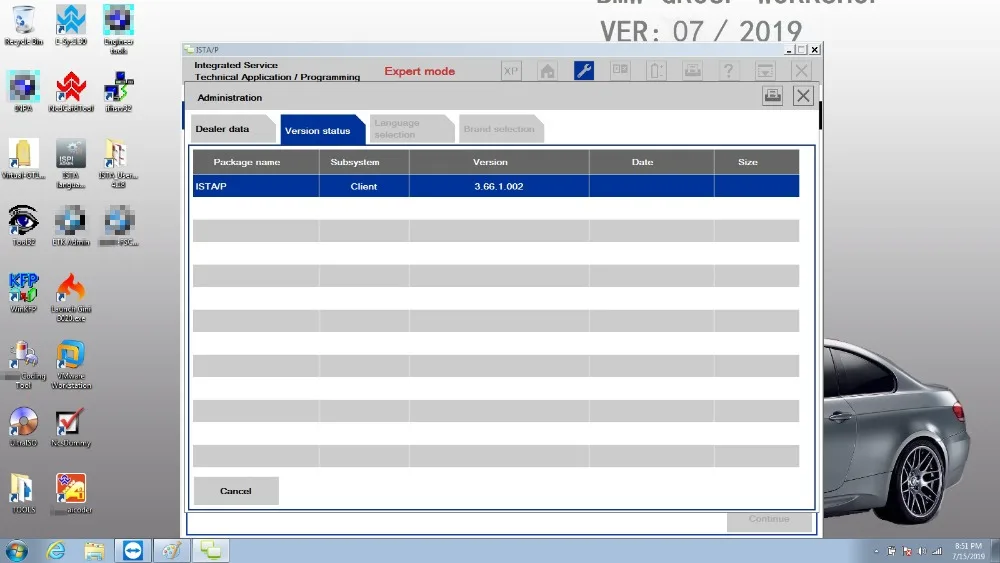Open the Brand selection tab
The width and height of the screenshot is (1000, 563).
(x=500, y=129)
